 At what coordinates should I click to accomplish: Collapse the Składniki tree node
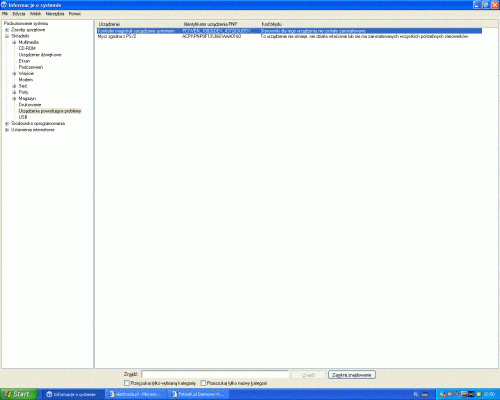point(7,36)
